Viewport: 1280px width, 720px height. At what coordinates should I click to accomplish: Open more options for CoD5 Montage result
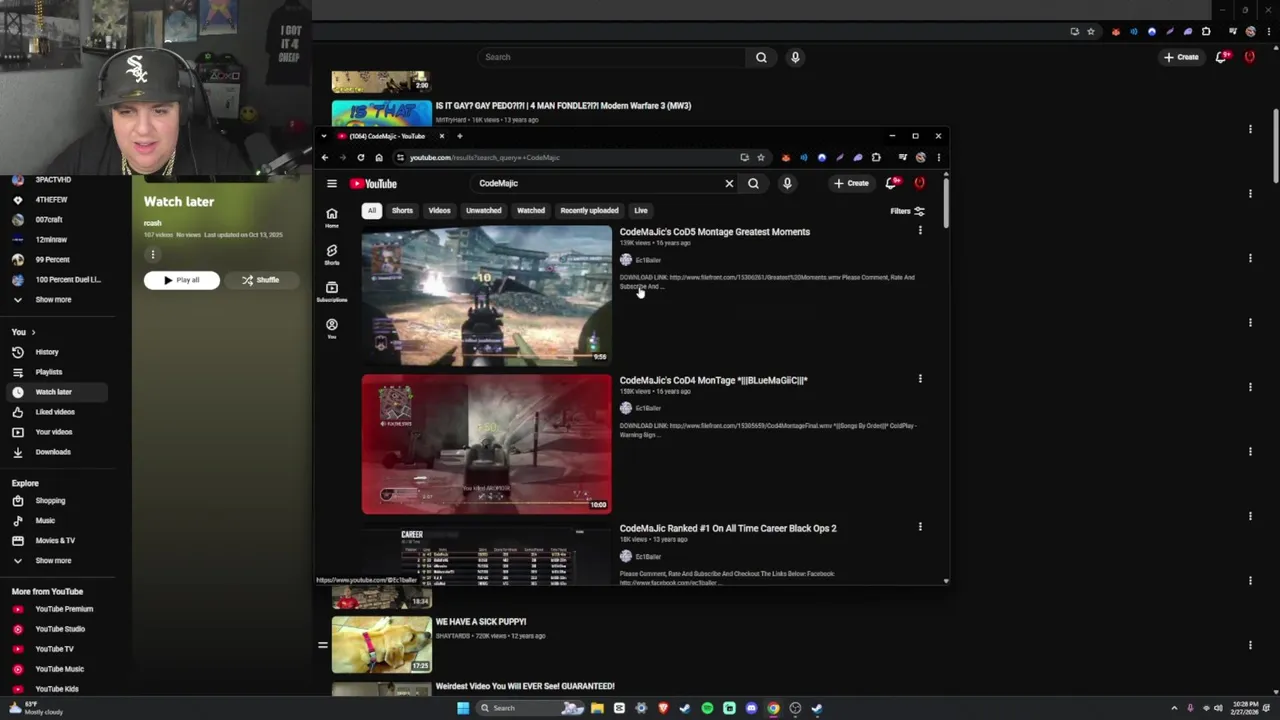[x=920, y=231]
